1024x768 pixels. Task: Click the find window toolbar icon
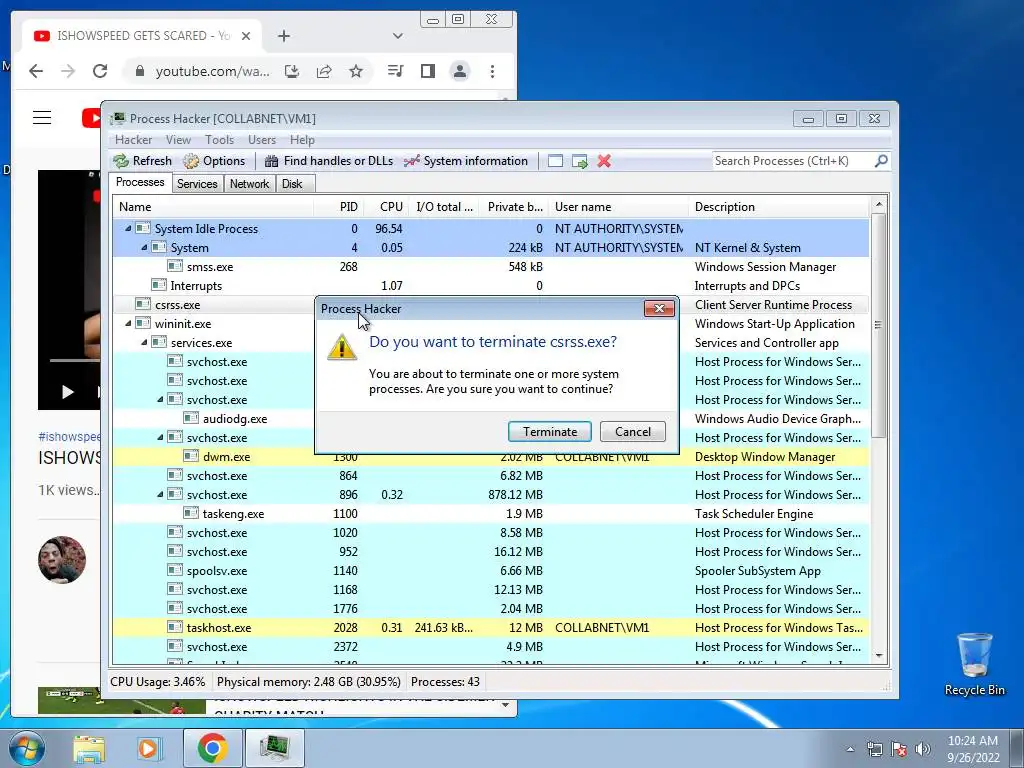(555, 161)
